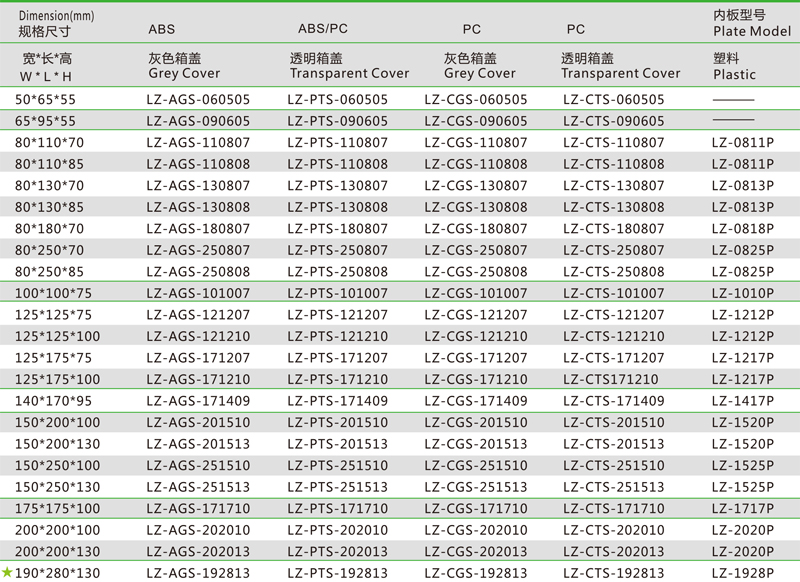Viewport: 800px width, 582px height.
Task: Click plate model LZ-1417P
Action: [x=742, y=401]
